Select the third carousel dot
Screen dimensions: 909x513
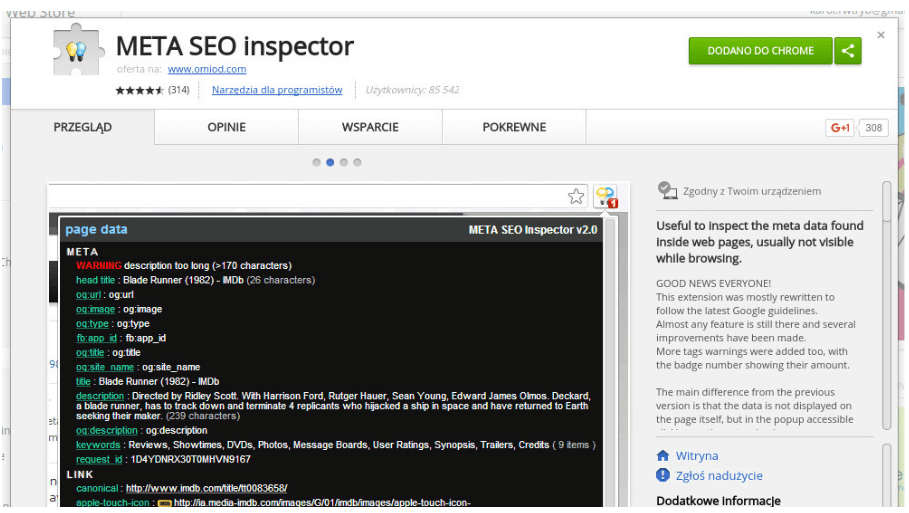(x=344, y=162)
